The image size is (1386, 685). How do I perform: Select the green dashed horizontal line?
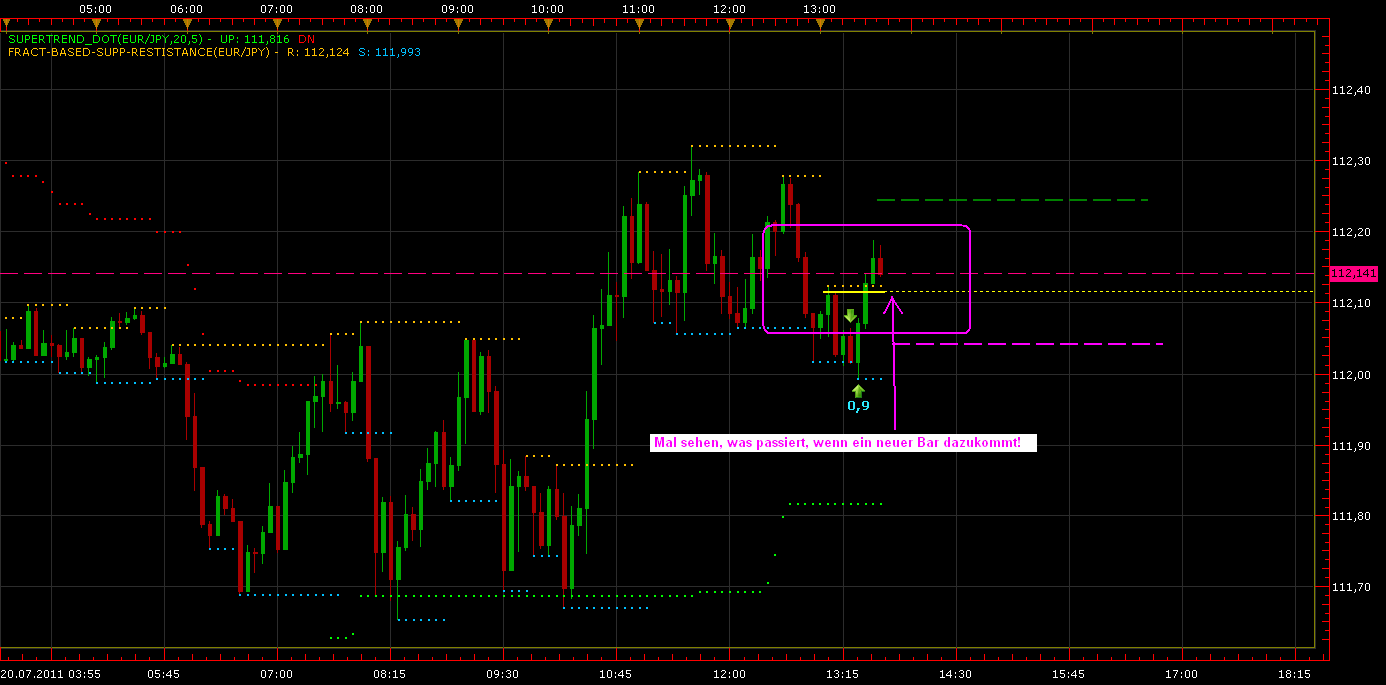click(1012, 200)
